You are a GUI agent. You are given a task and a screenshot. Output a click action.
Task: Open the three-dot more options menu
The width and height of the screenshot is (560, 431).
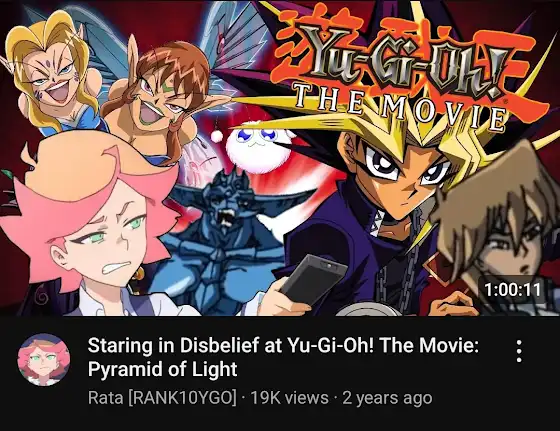(x=519, y=351)
